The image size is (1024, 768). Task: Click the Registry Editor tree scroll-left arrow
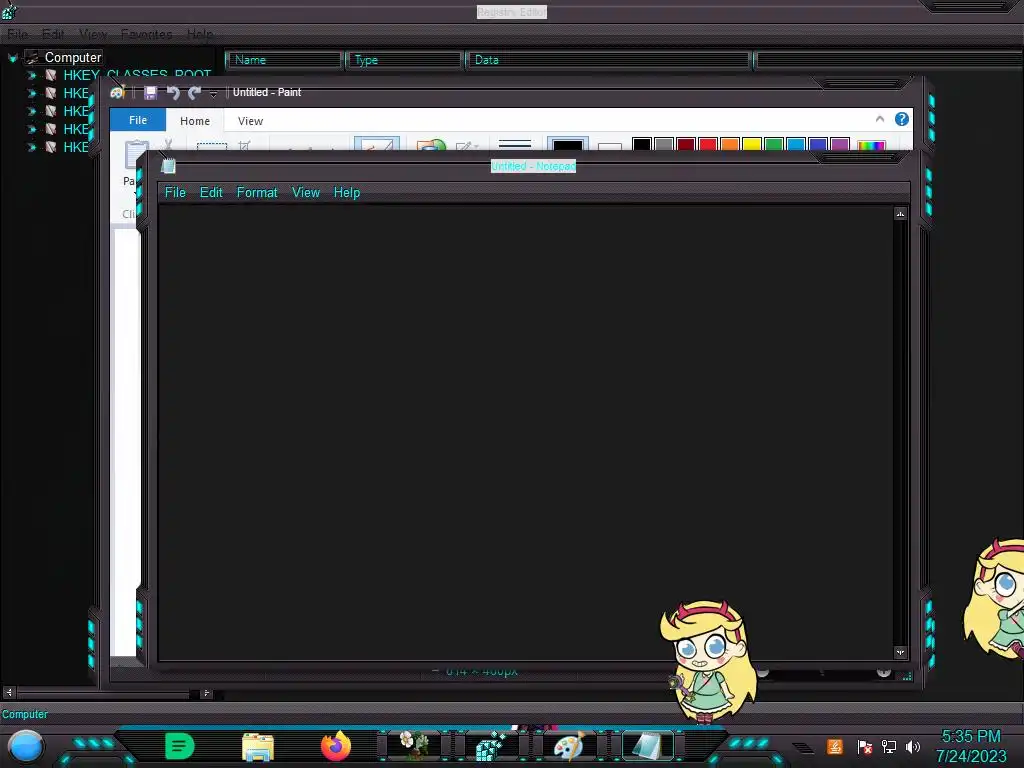coord(9,693)
